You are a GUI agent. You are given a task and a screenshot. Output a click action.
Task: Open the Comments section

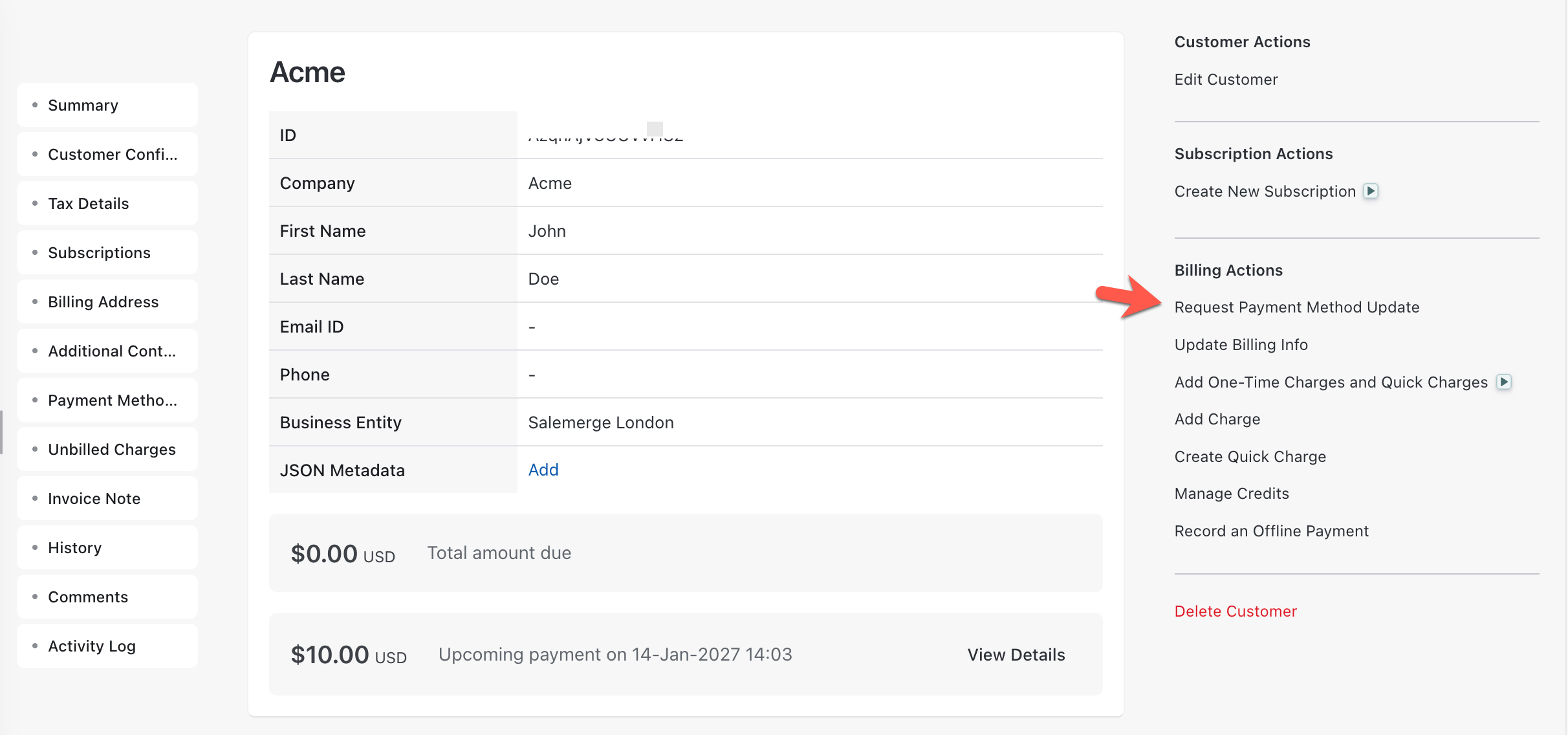point(88,597)
